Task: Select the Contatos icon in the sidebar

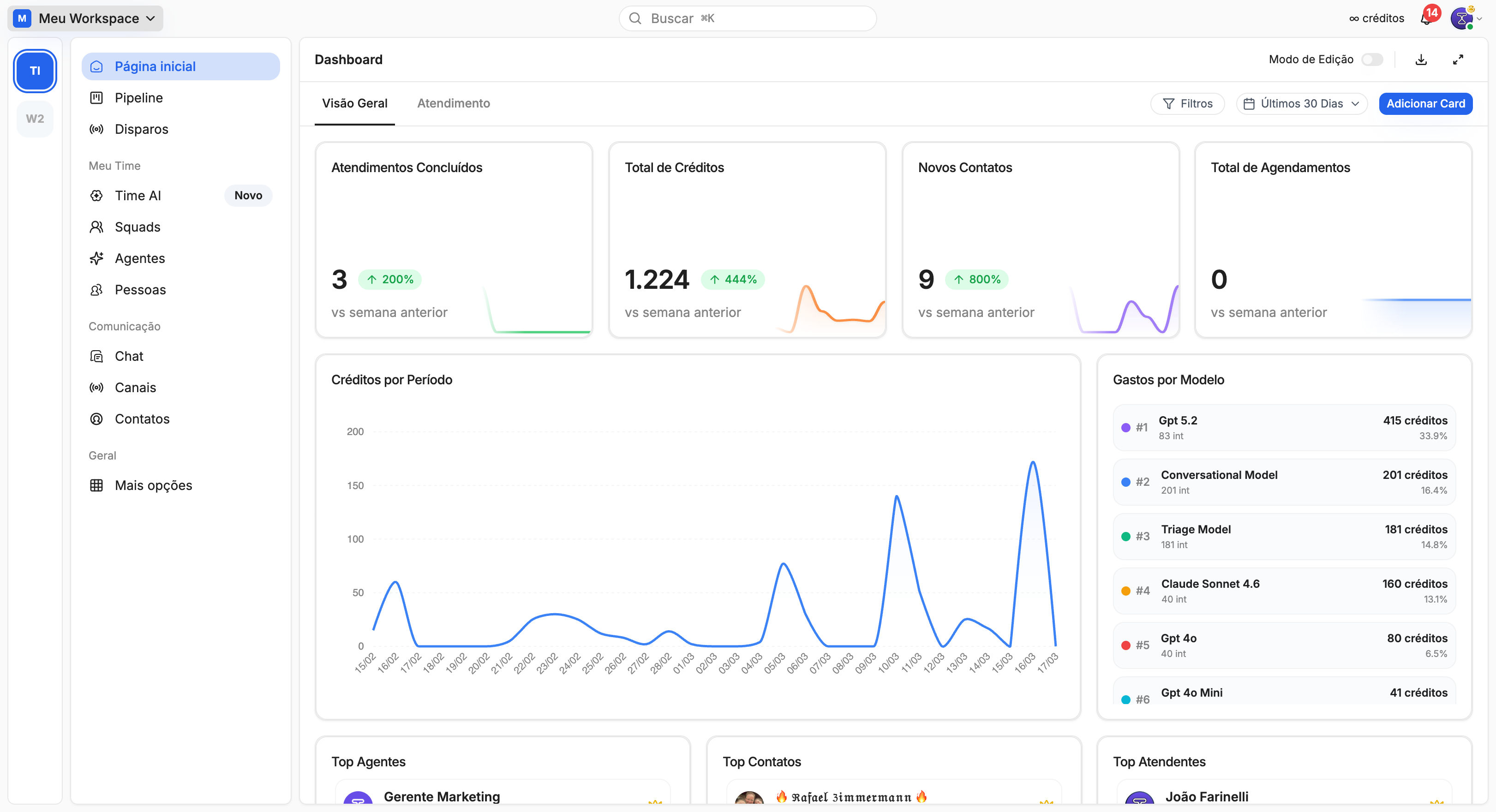Action: pyautogui.click(x=96, y=419)
